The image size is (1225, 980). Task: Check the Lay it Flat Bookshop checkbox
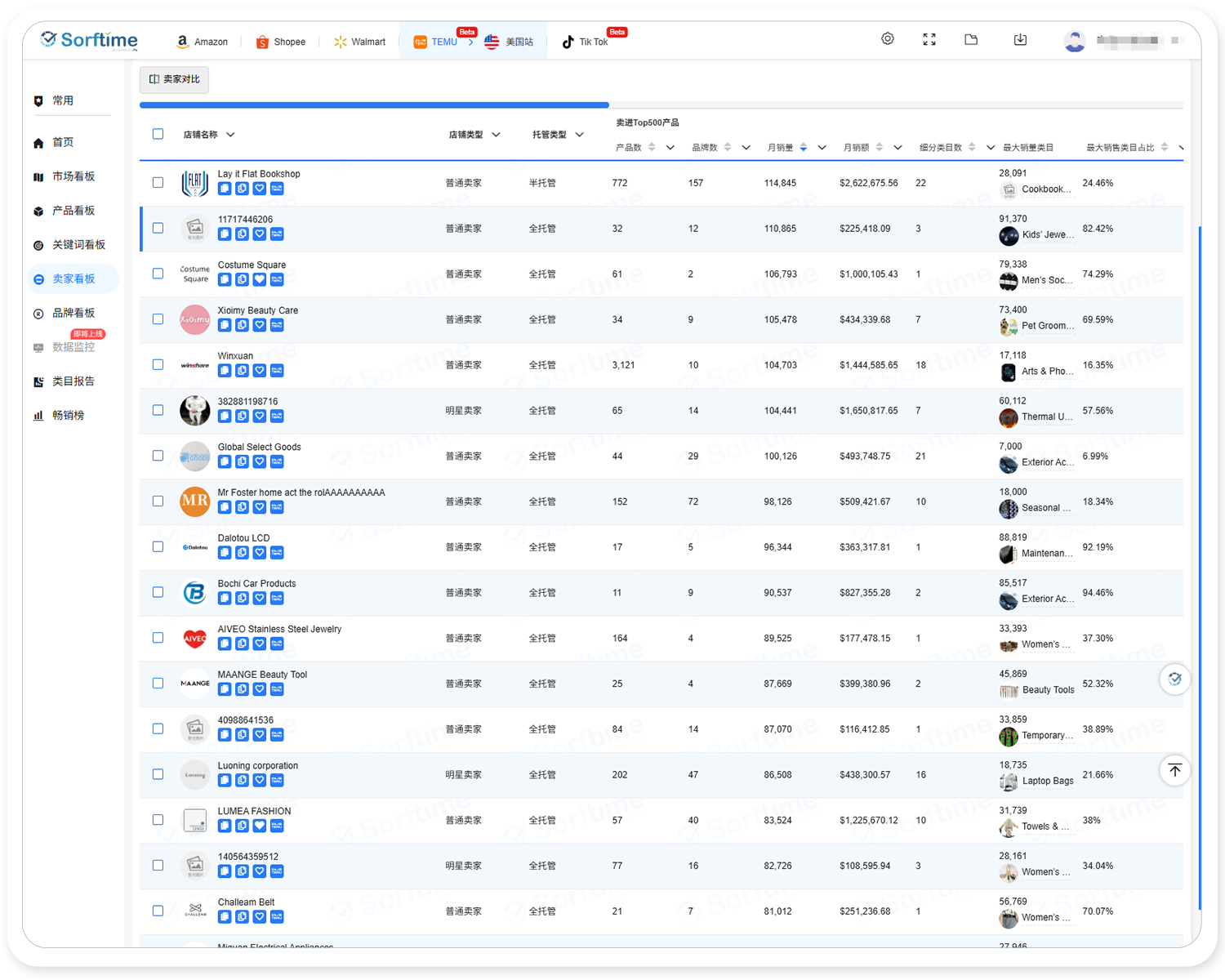click(158, 183)
